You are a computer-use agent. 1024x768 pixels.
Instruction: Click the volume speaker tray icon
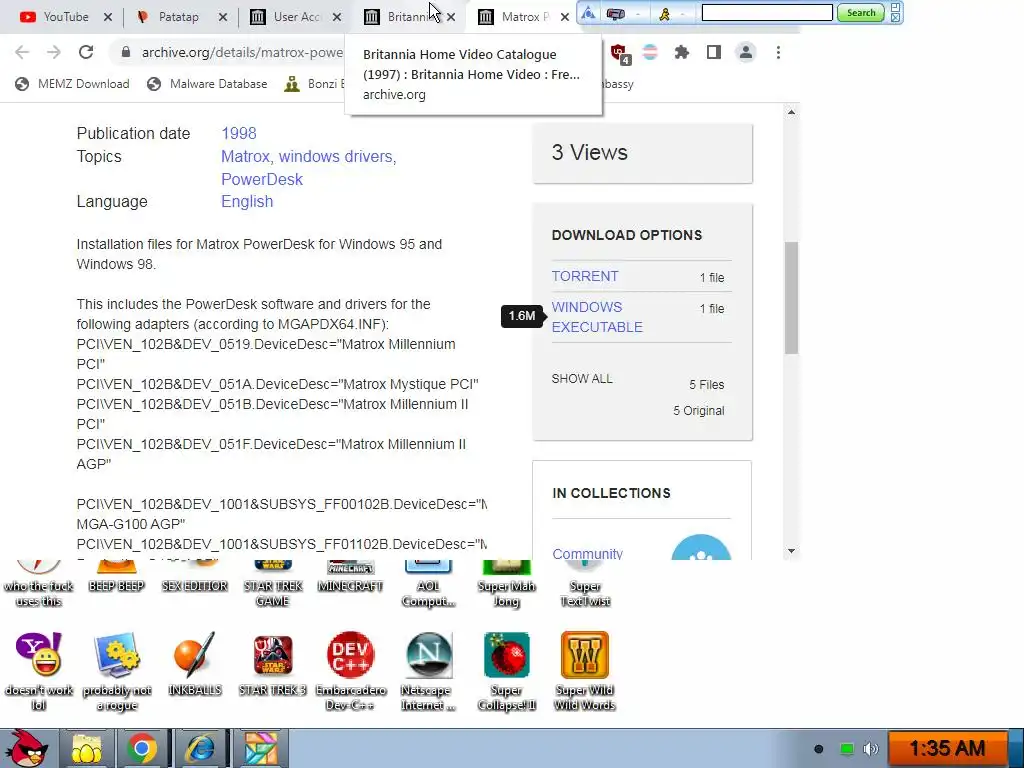pyautogui.click(x=870, y=748)
